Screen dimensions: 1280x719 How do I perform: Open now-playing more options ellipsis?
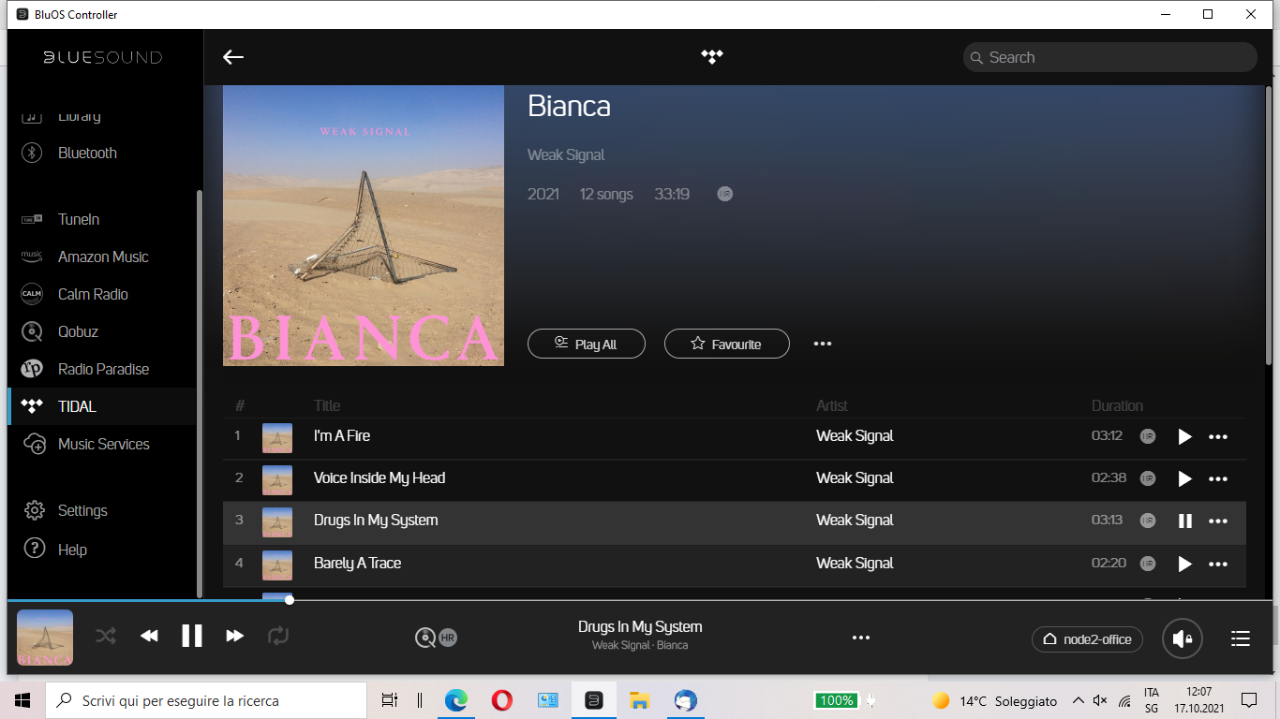point(861,637)
